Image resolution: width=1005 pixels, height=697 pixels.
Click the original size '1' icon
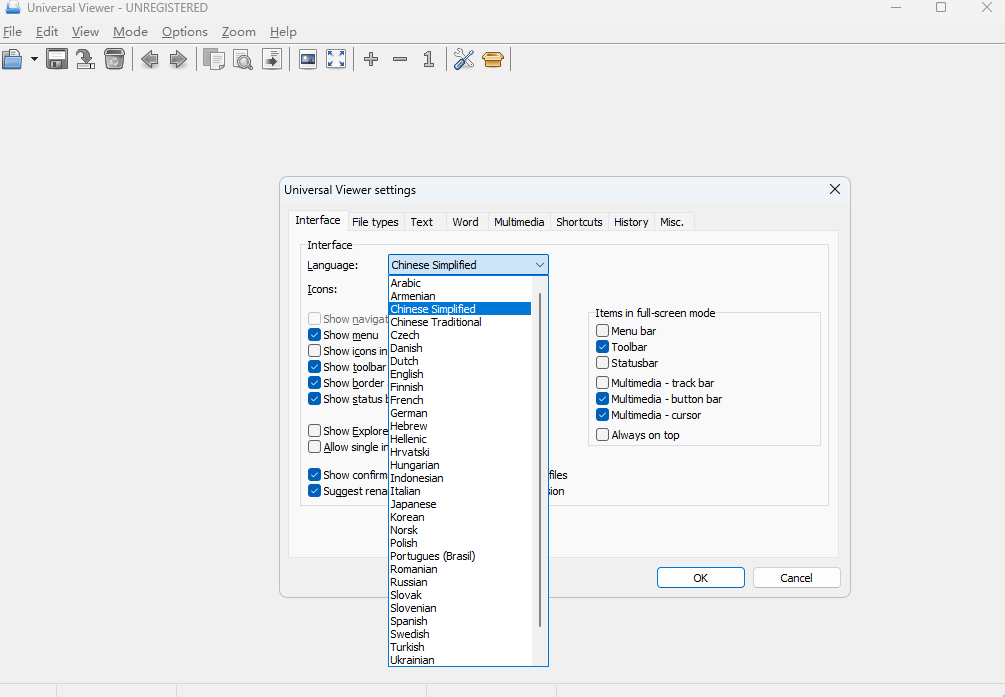pos(429,60)
